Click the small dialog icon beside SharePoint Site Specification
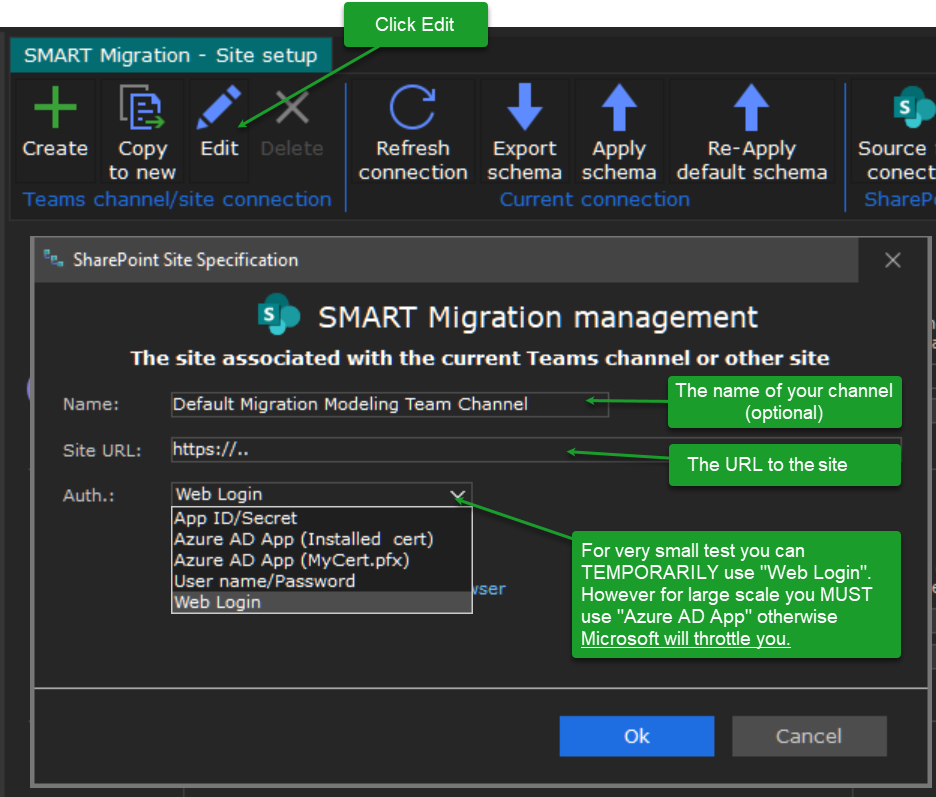936x797 pixels. [54, 259]
